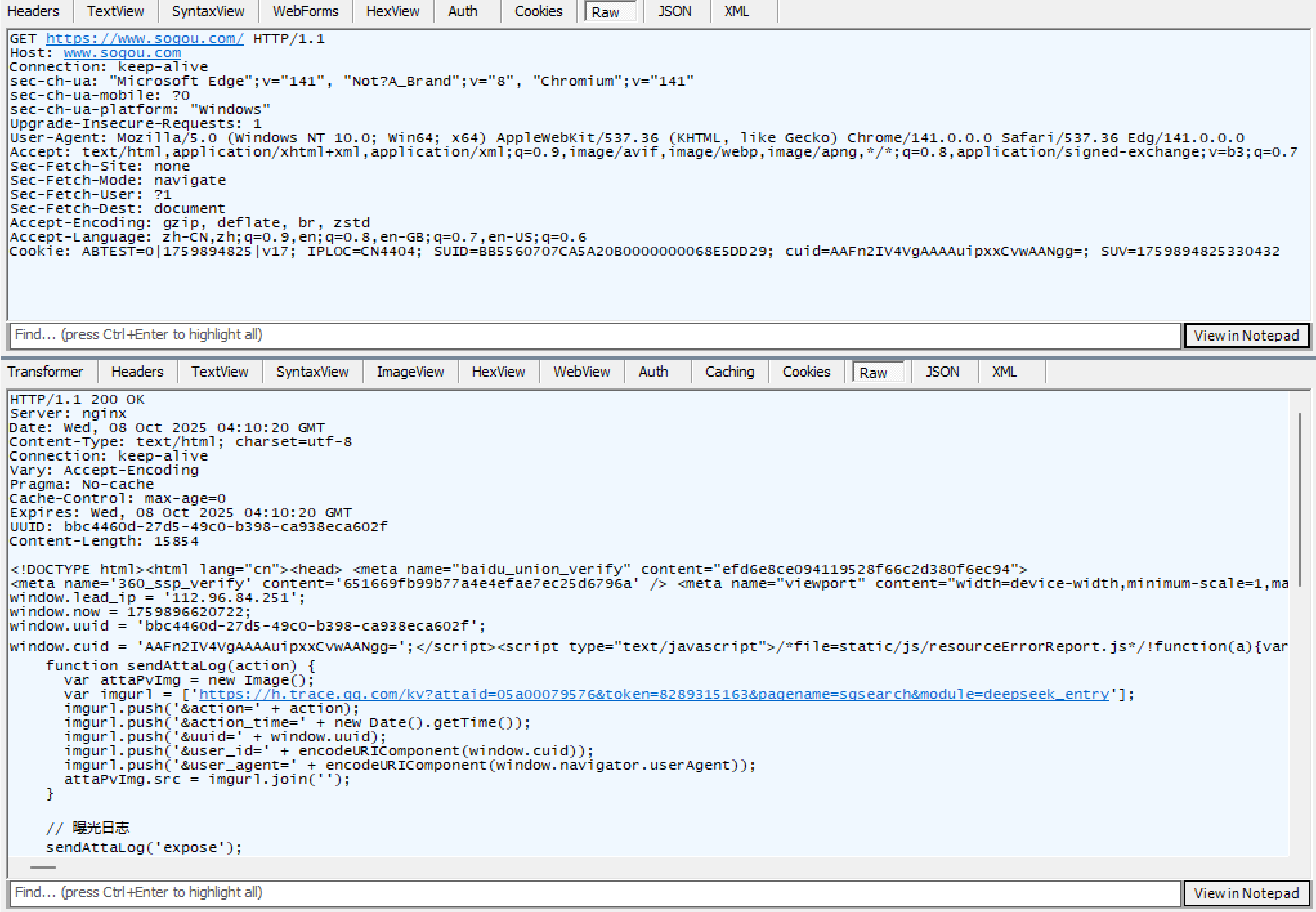Click the h.trace.qq.com URL link
Viewport: 1316px width, 912px height.
[653, 694]
